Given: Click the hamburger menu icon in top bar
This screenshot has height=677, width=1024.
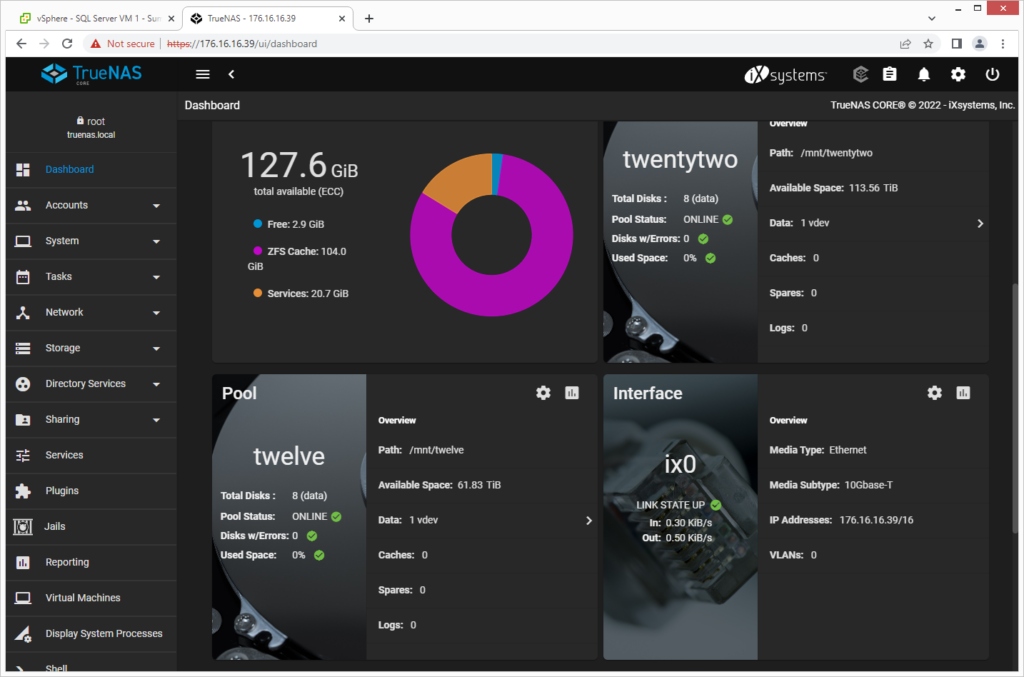Looking at the screenshot, I should 203,74.
